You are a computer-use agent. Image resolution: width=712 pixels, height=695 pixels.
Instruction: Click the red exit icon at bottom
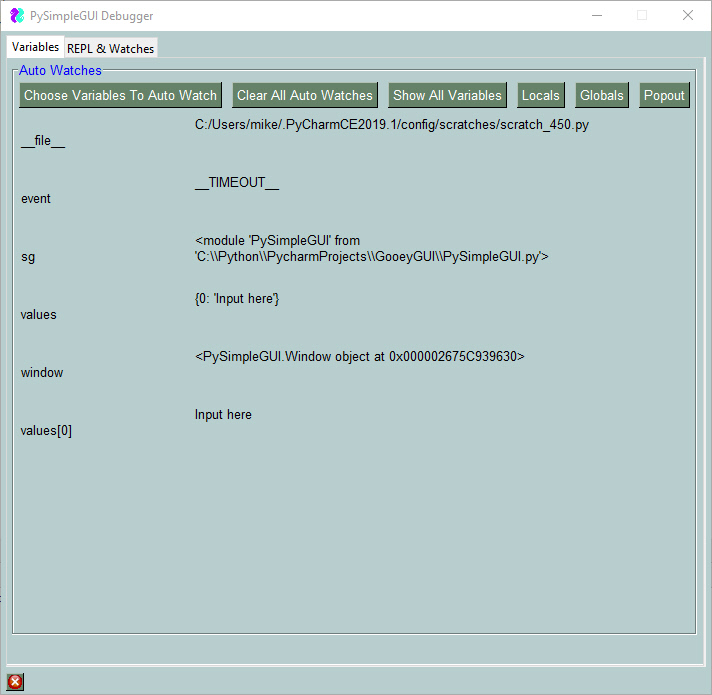click(15, 681)
